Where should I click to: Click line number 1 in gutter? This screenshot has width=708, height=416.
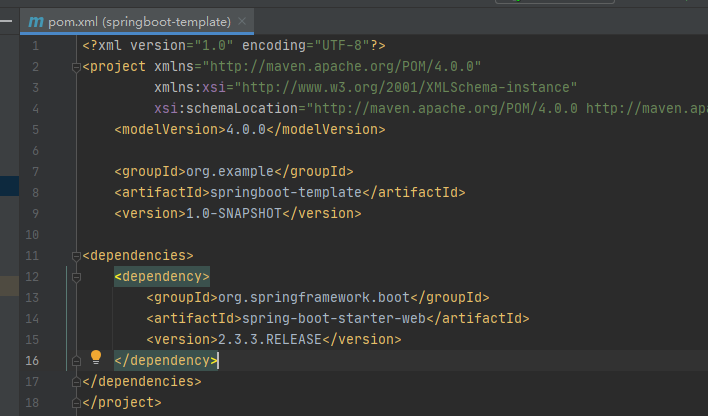pos(35,46)
